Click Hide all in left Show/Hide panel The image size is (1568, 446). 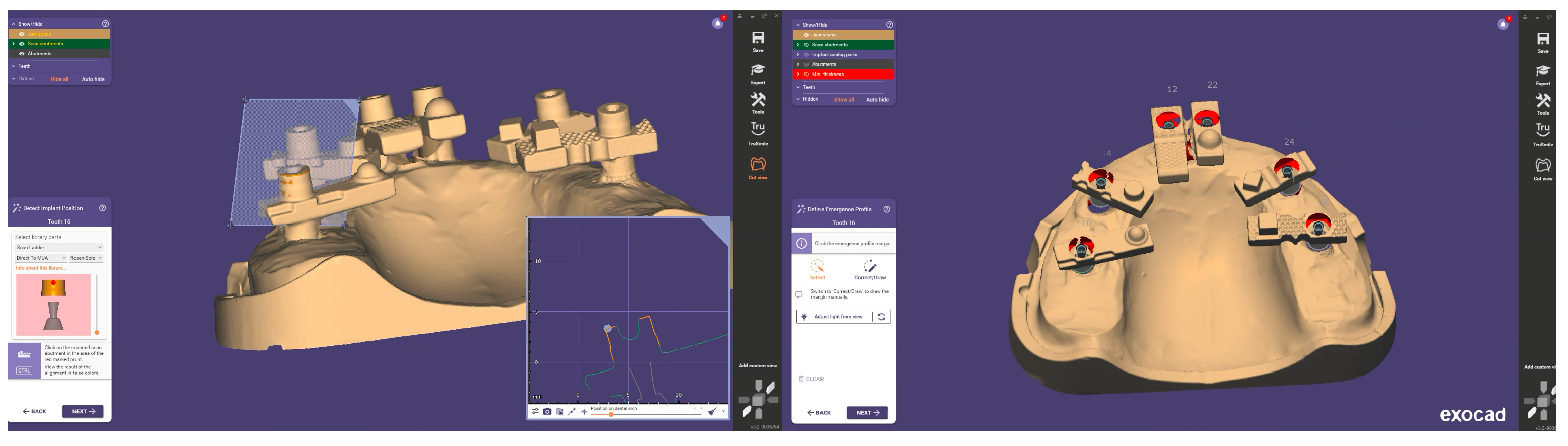coord(59,79)
